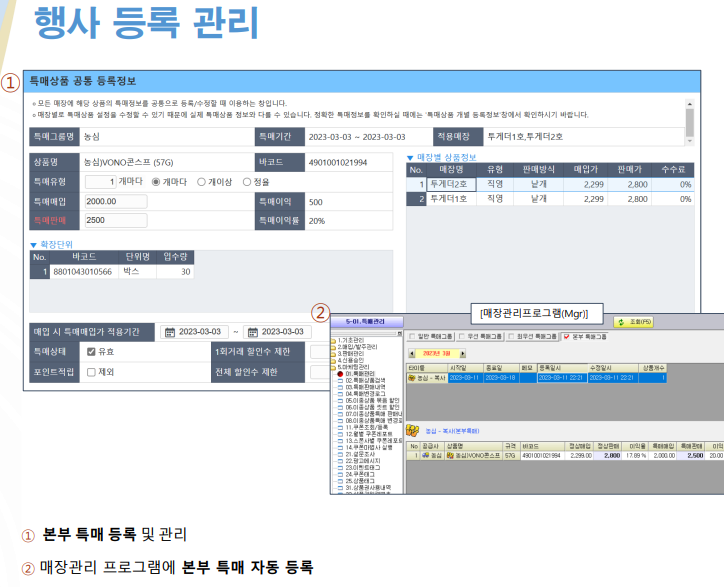Open 02.특매상품검색 menu item
Screen dimensions: 724x587
(365, 381)
